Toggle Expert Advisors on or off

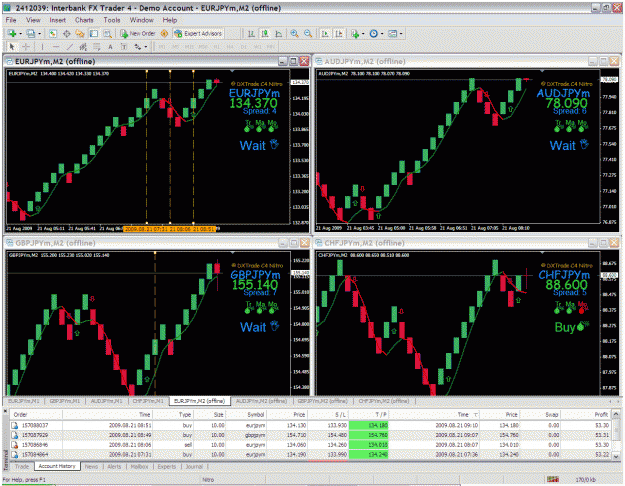(198, 33)
